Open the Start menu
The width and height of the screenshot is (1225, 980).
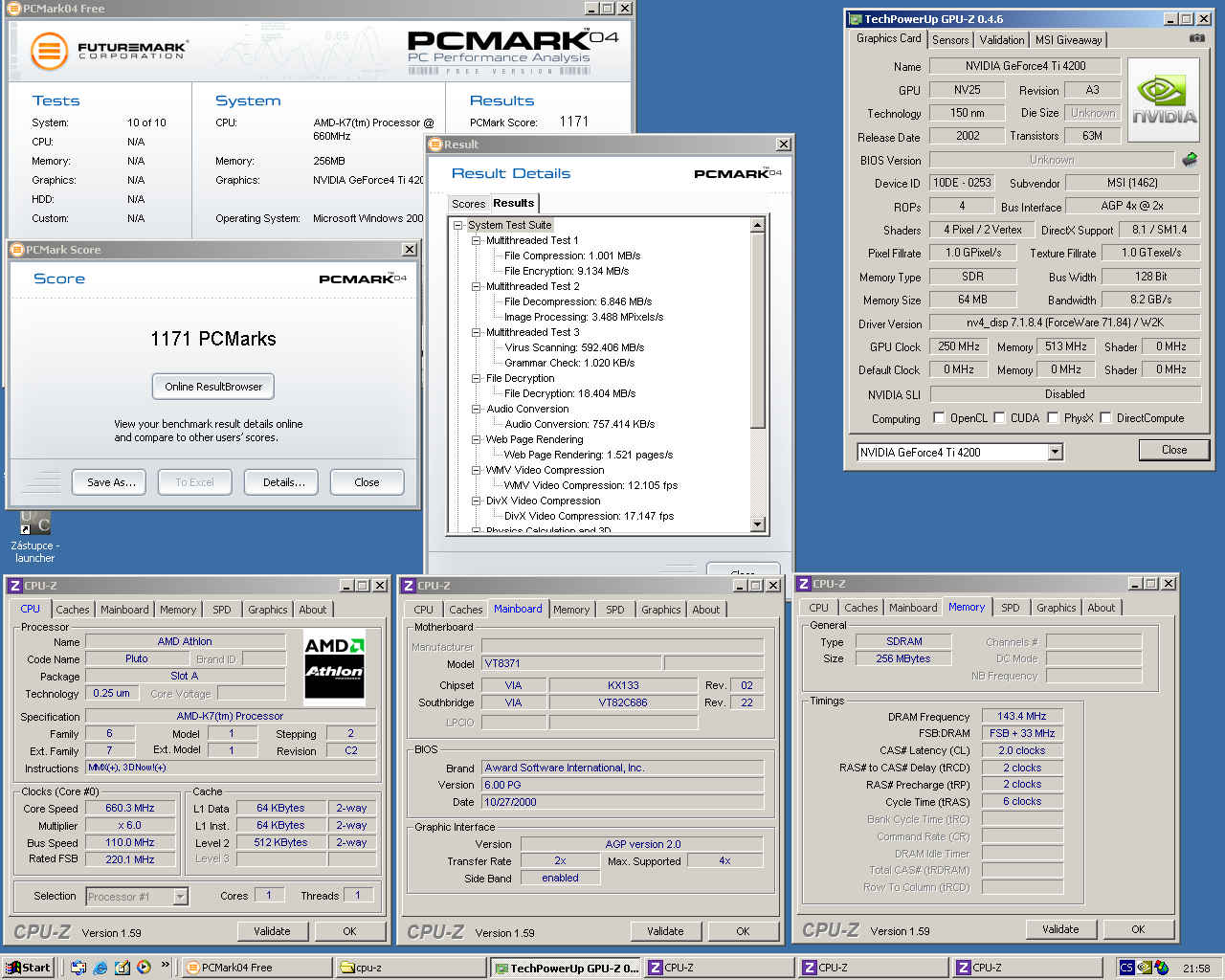coord(28,968)
